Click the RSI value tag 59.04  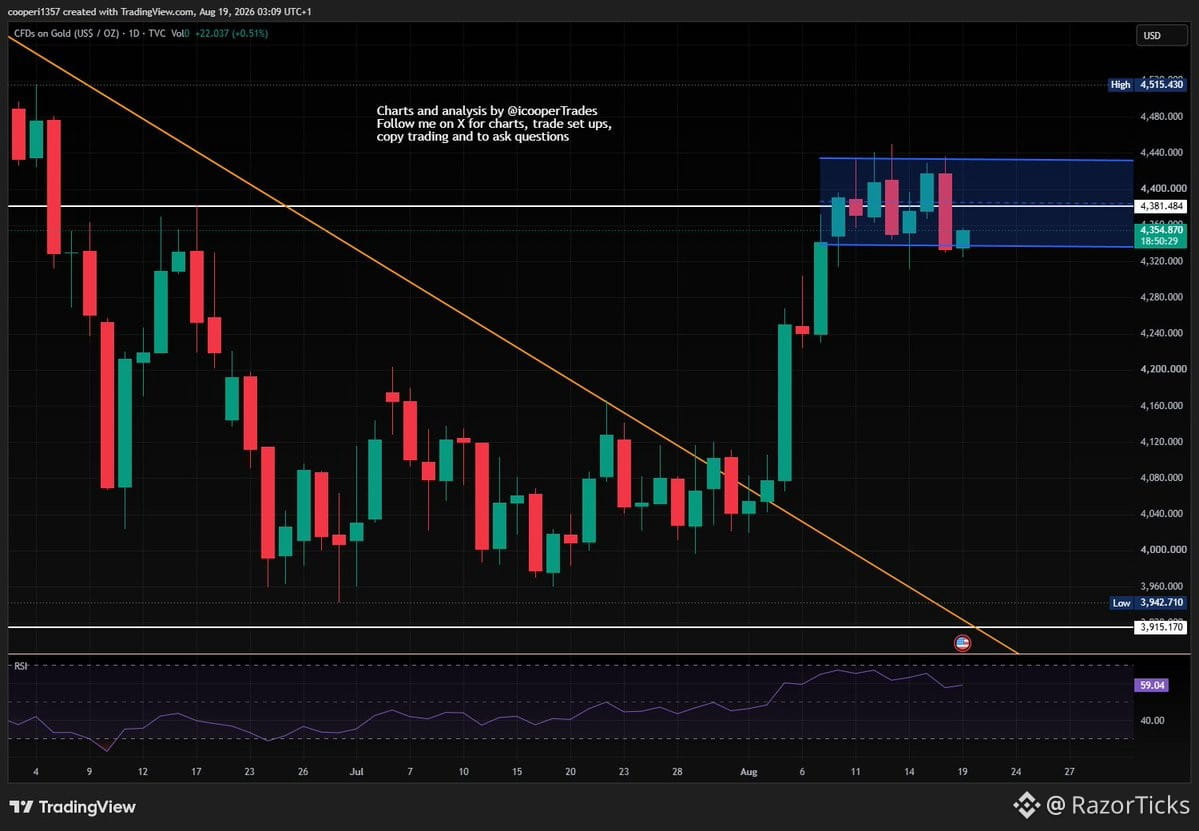coord(1152,685)
